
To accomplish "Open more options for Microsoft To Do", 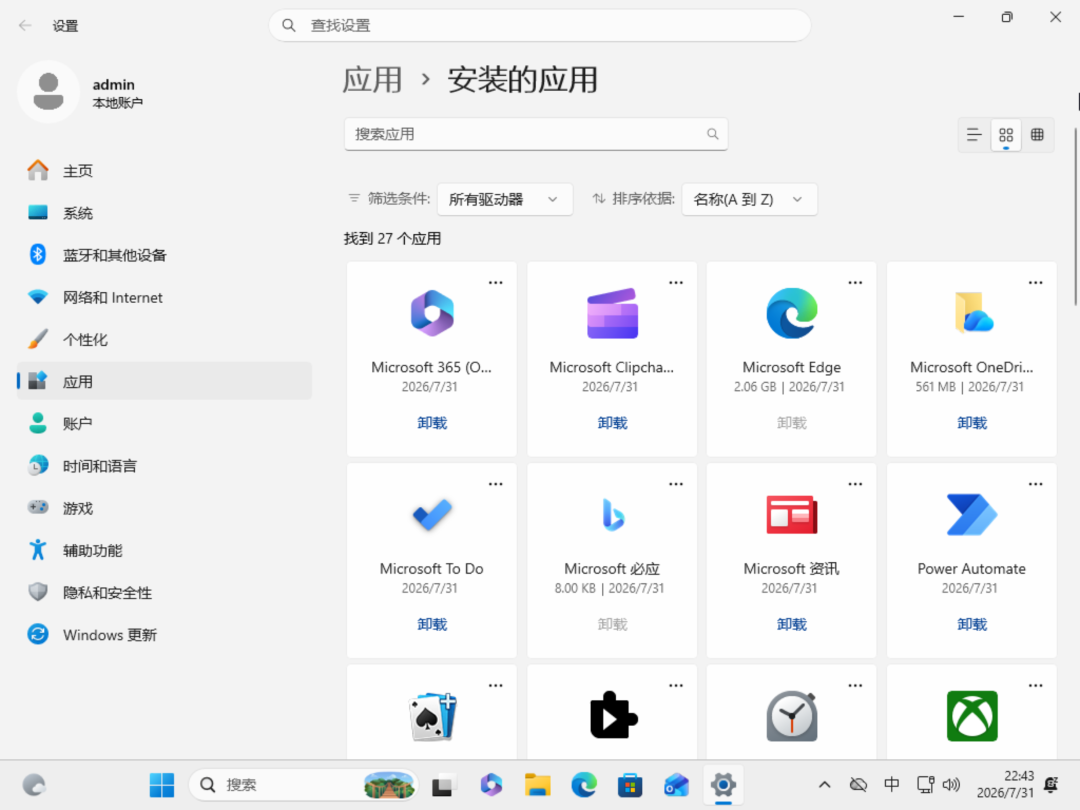I will coord(496,484).
